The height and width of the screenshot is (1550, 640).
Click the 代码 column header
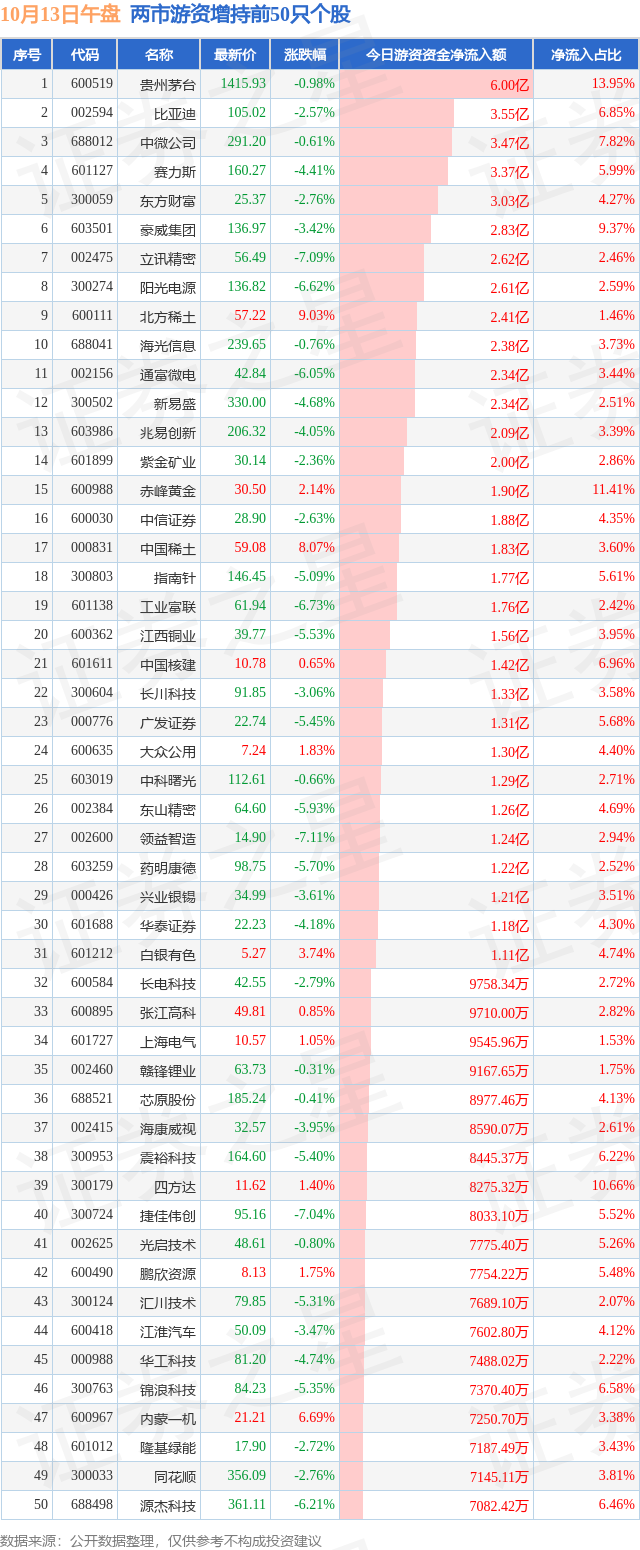tap(85, 55)
